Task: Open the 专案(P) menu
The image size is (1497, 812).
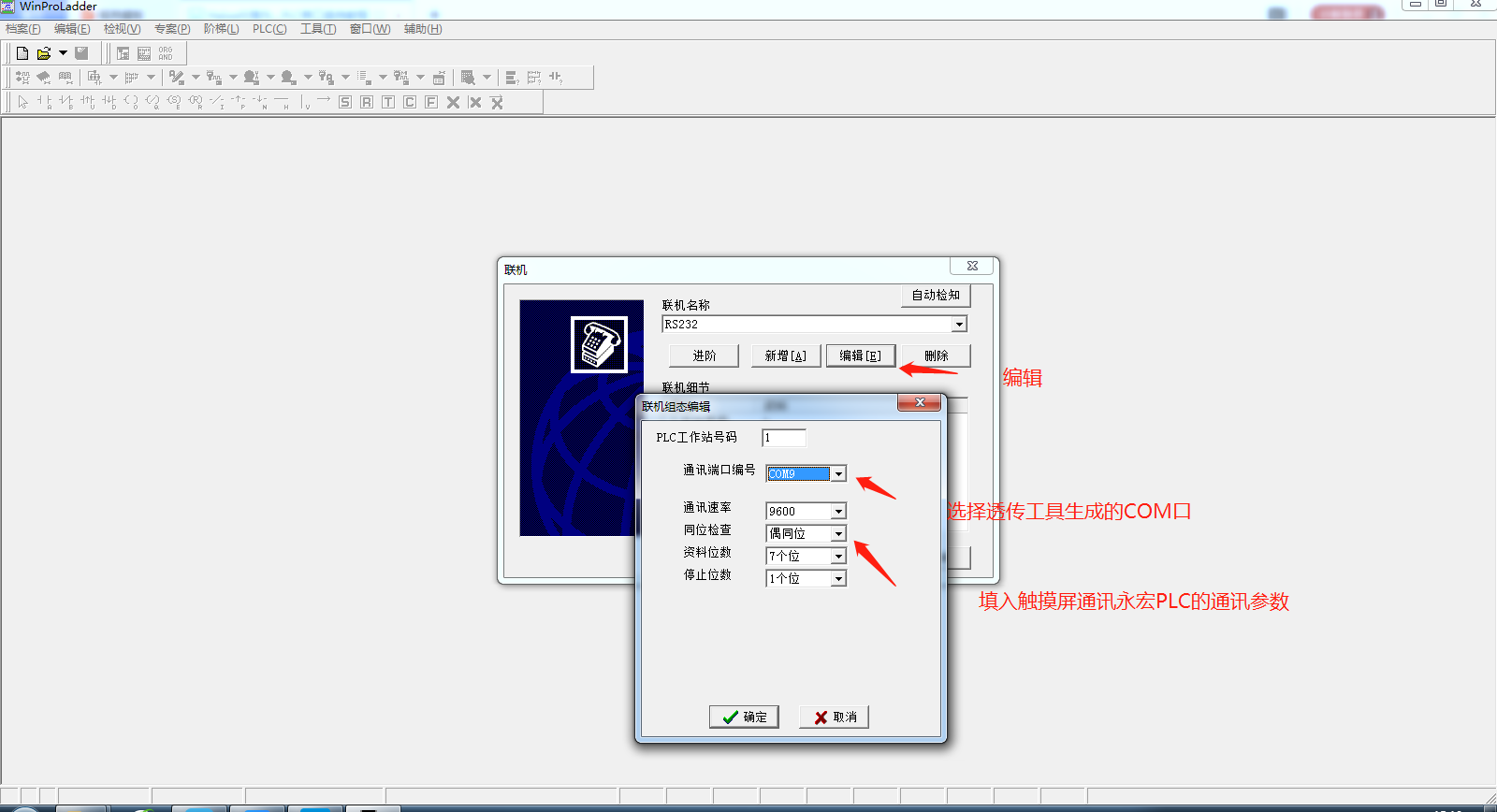Action: coord(172,29)
